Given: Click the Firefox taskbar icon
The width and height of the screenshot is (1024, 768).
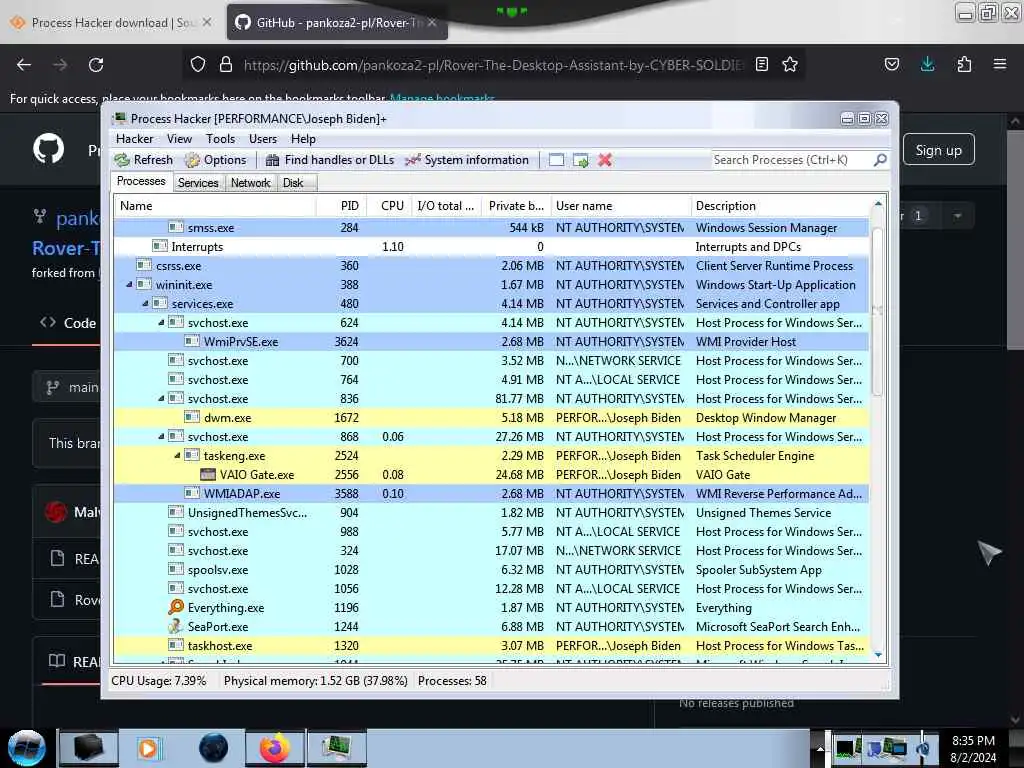Looking at the screenshot, I should (x=274, y=748).
